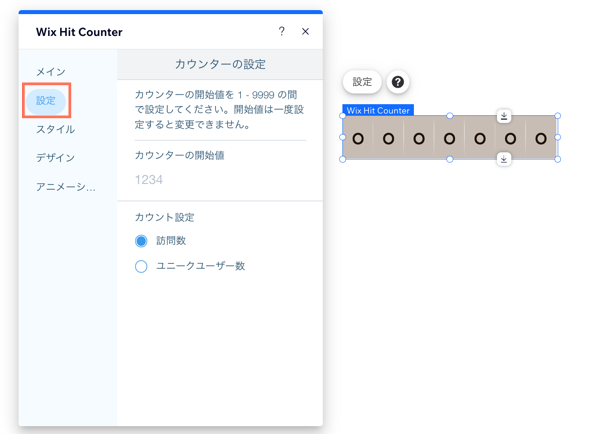Open the アニメーション tab

click(x=66, y=187)
